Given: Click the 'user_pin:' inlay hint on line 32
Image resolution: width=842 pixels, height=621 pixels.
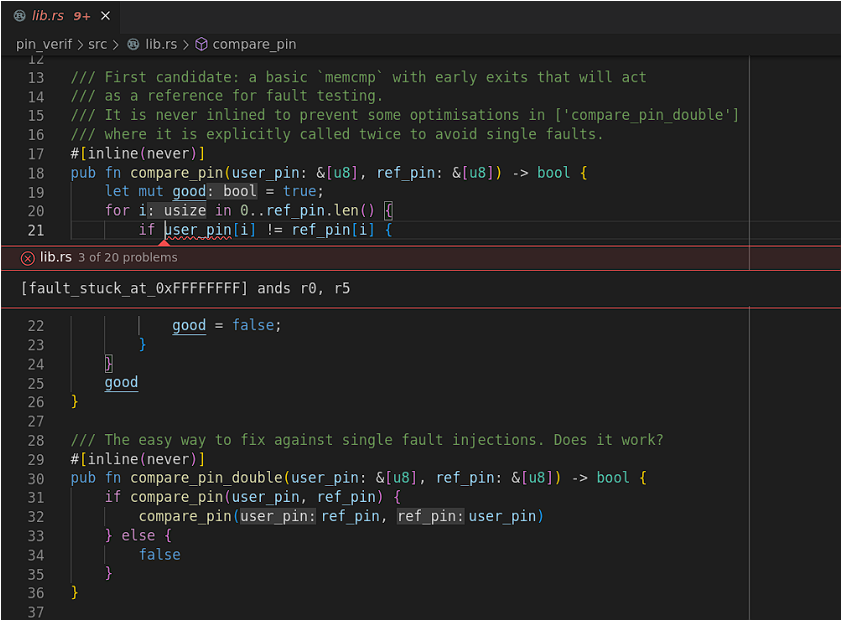Looking at the screenshot, I should (x=277, y=516).
